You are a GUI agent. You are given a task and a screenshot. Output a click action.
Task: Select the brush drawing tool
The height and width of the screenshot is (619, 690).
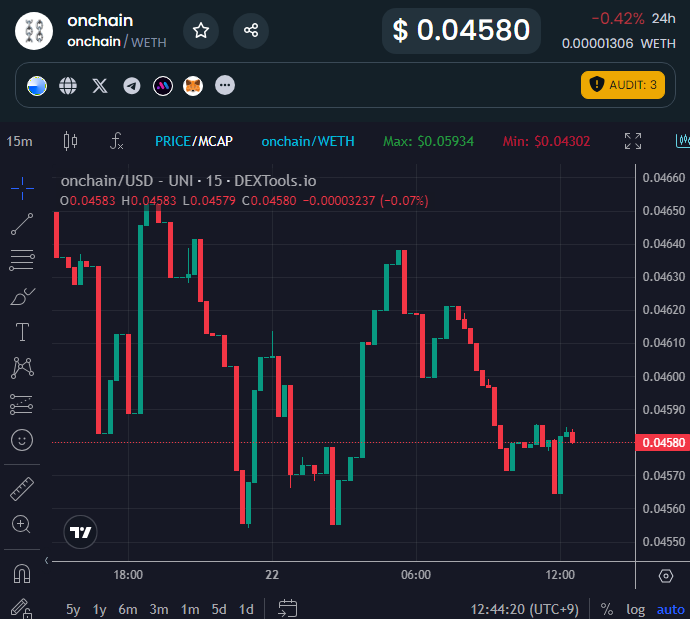(x=22, y=297)
